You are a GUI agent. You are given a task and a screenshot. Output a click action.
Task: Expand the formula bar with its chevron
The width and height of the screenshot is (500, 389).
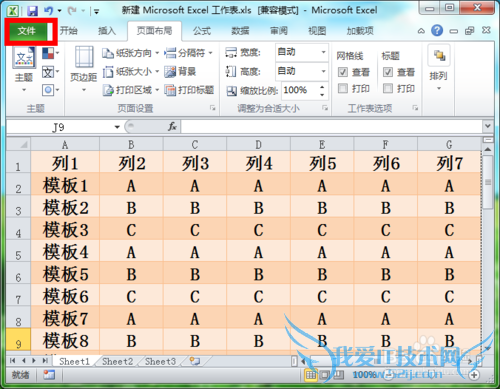(x=488, y=126)
